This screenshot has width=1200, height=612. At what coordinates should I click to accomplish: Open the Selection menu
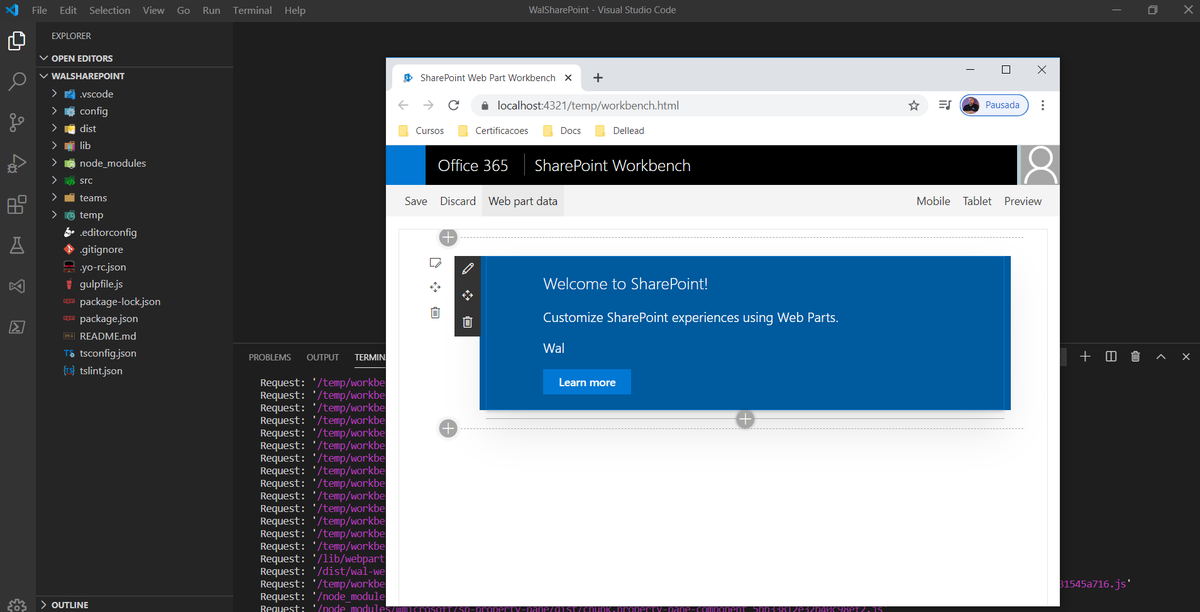pyautogui.click(x=109, y=10)
